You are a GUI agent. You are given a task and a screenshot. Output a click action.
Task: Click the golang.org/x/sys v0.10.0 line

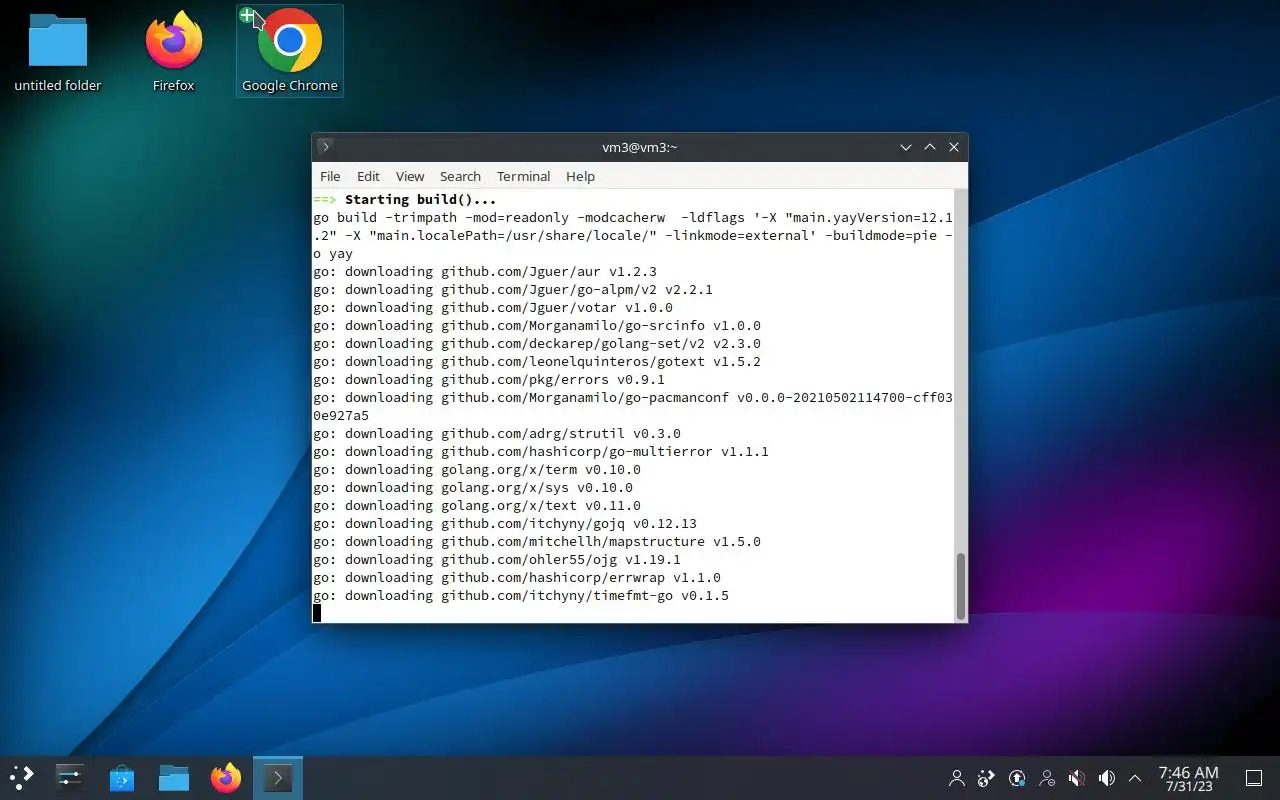click(473, 487)
